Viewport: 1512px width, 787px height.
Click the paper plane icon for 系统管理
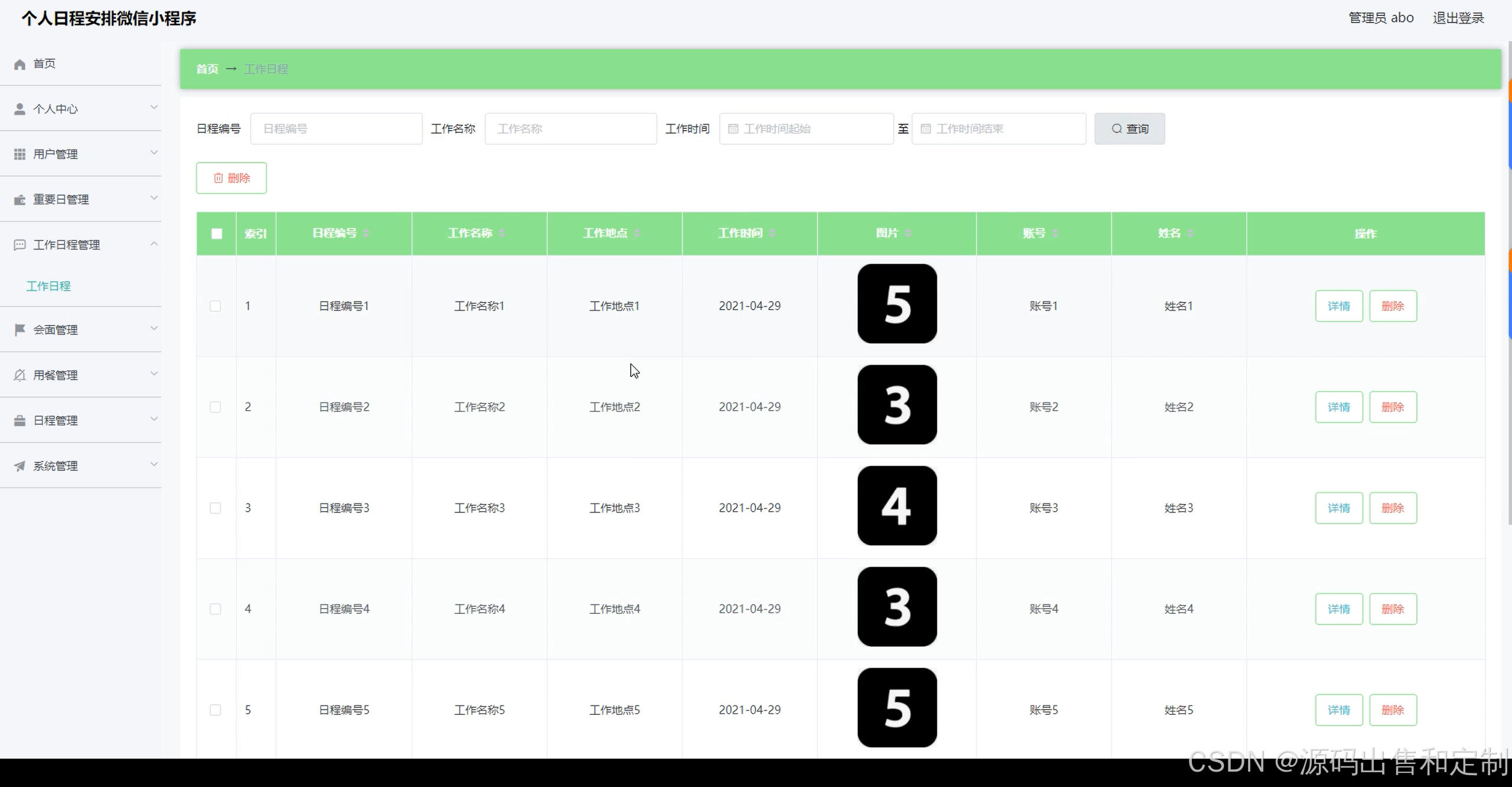point(19,466)
